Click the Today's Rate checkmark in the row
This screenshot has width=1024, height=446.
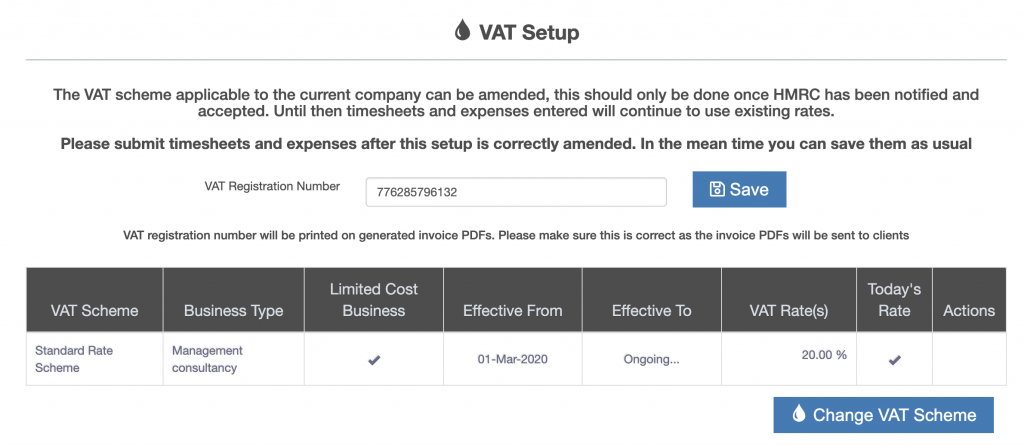tap(894, 360)
